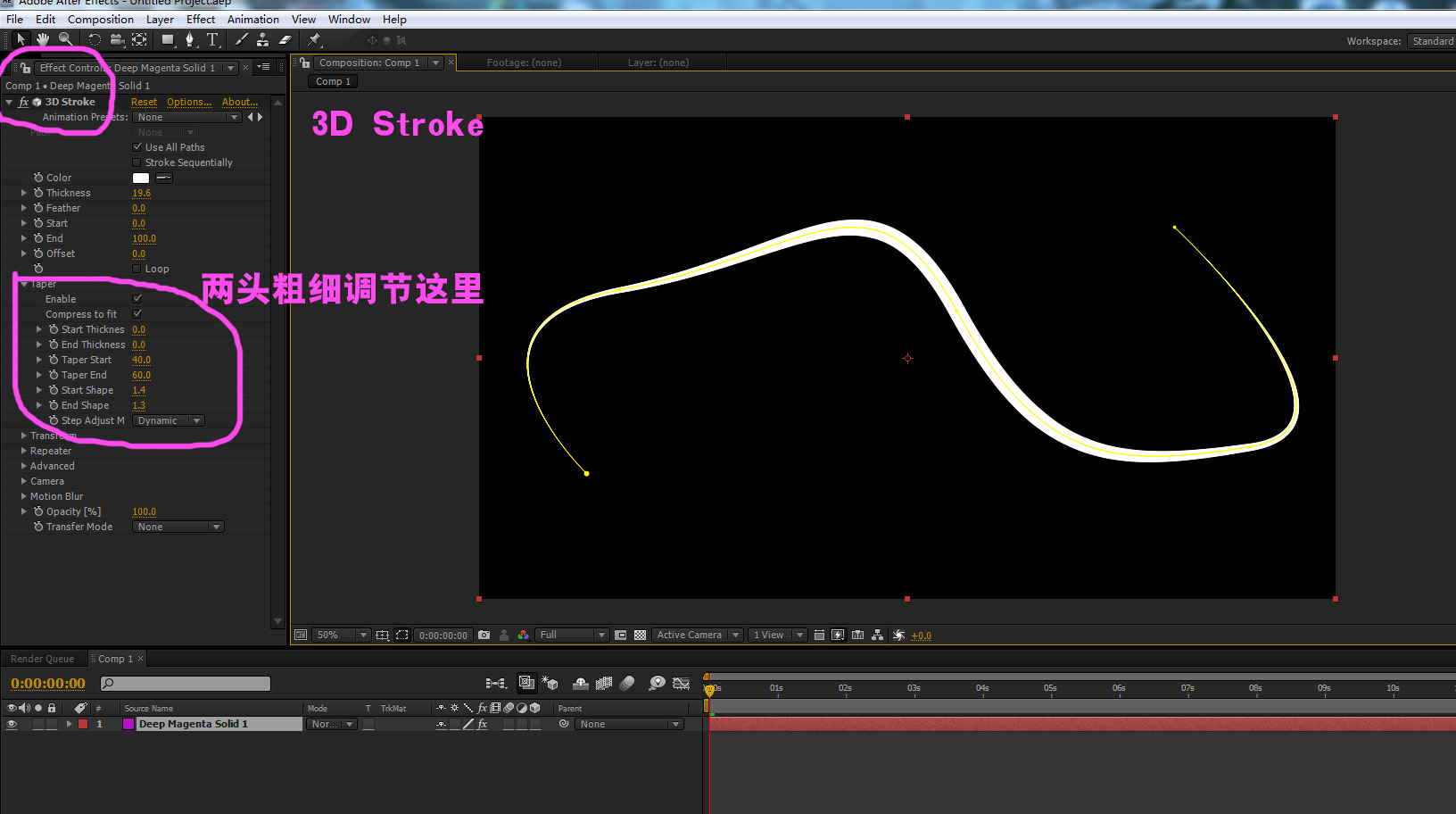Open the Comp Flowchart icon
1456x814 pixels.
click(x=877, y=635)
